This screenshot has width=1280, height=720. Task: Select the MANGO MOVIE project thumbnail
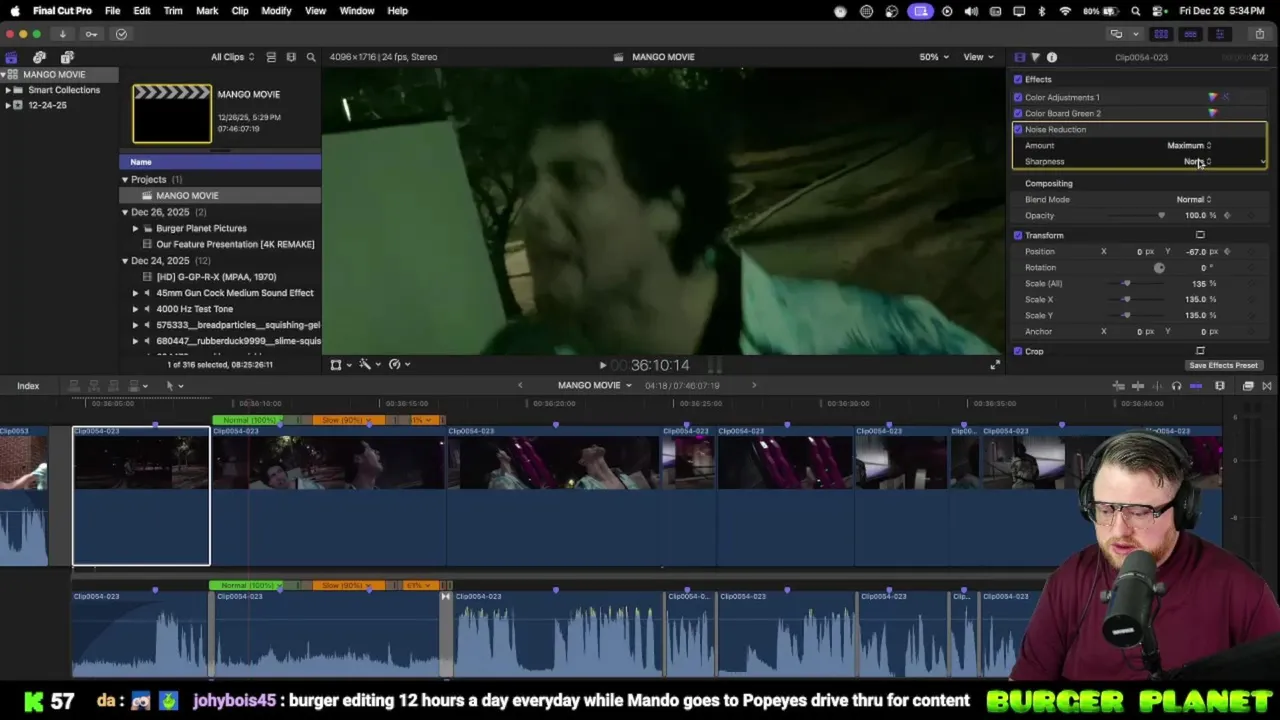coord(172,114)
